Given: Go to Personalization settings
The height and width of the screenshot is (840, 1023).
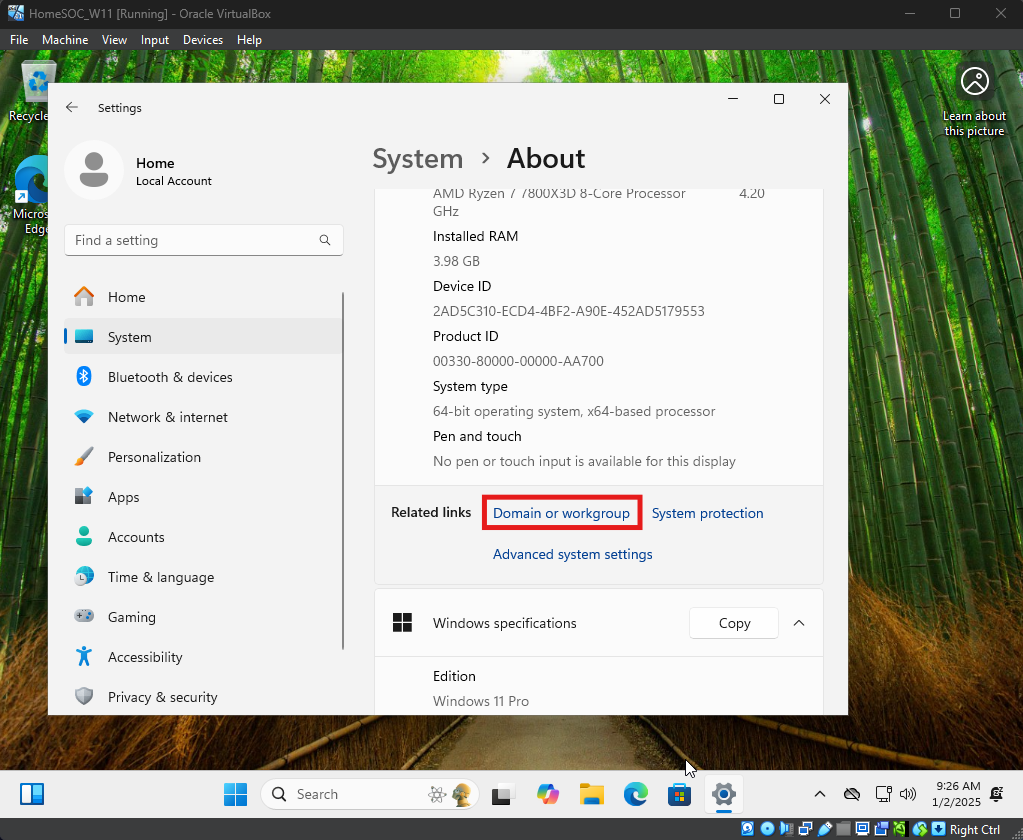Looking at the screenshot, I should [x=154, y=457].
